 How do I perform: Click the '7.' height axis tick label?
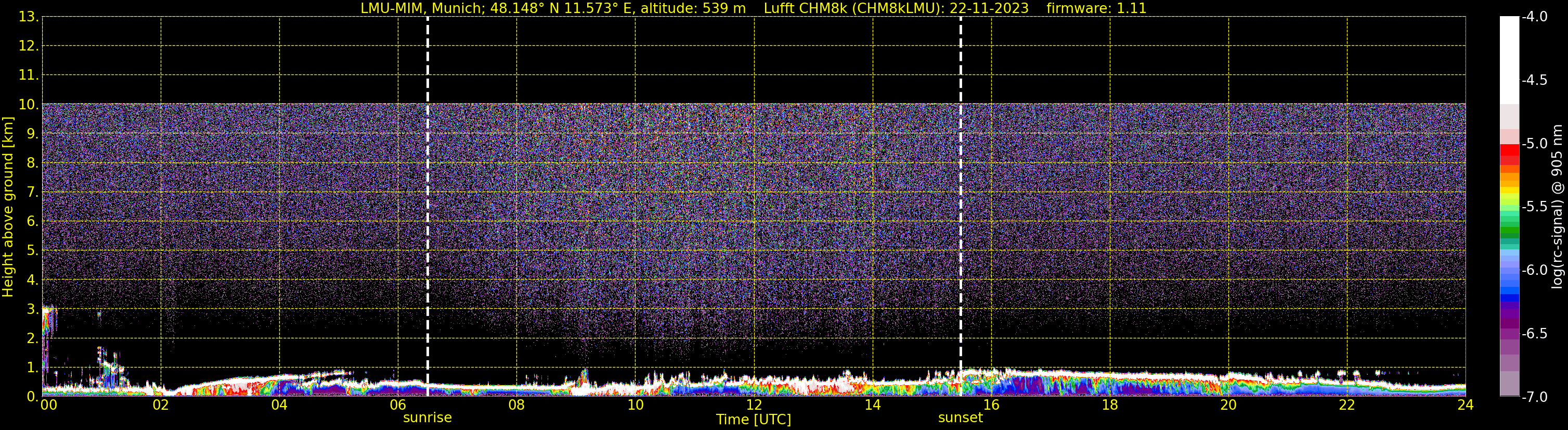pos(32,193)
